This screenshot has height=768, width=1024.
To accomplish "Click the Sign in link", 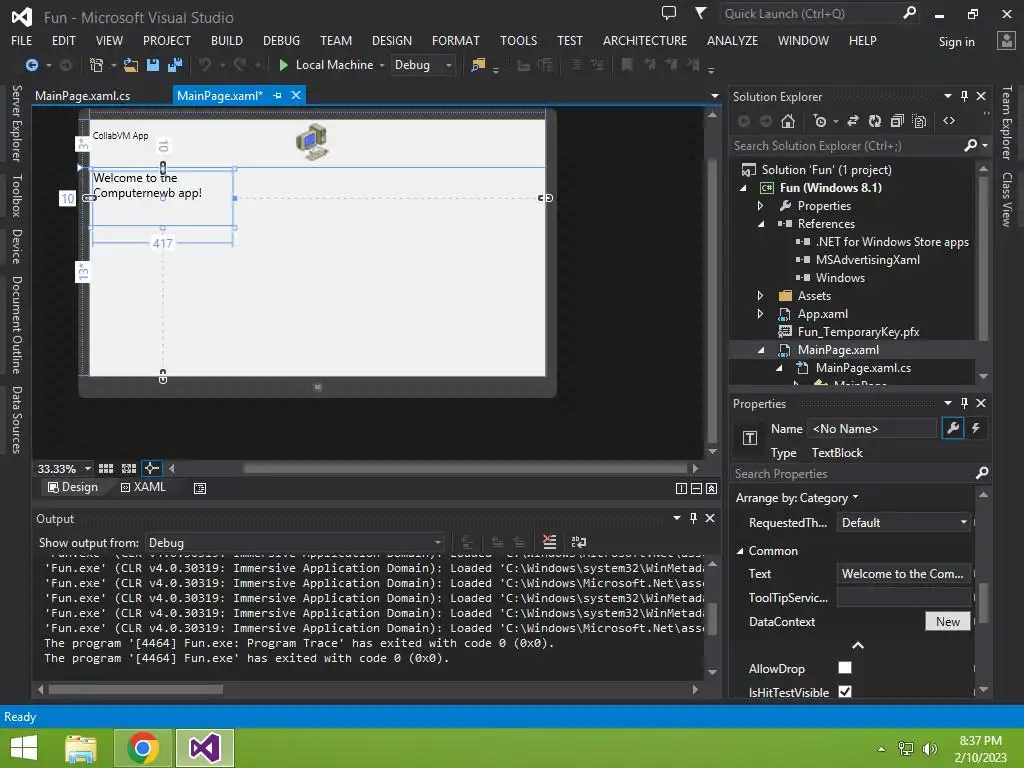I will pyautogui.click(x=956, y=42).
